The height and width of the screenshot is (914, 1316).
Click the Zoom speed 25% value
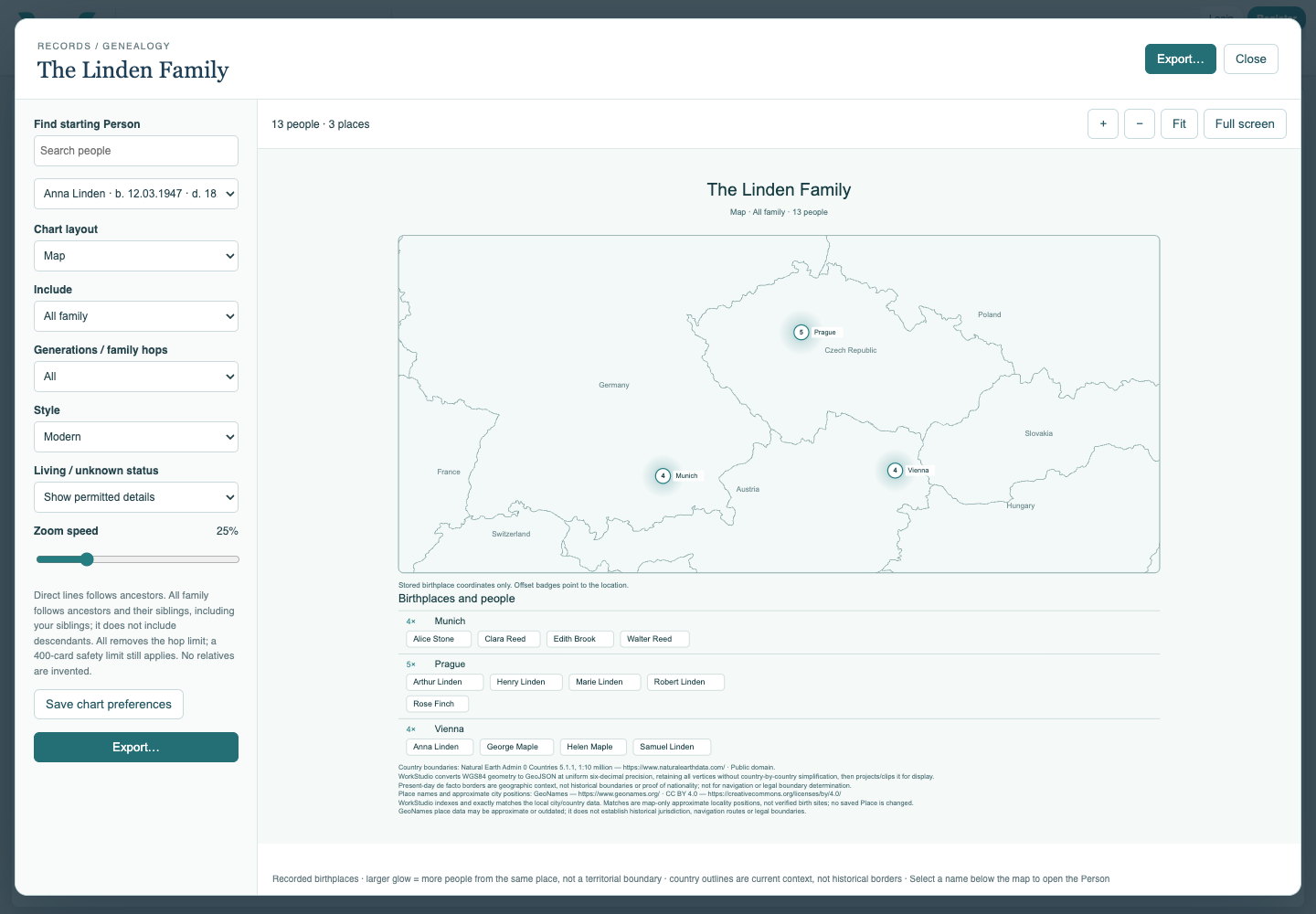click(x=227, y=531)
